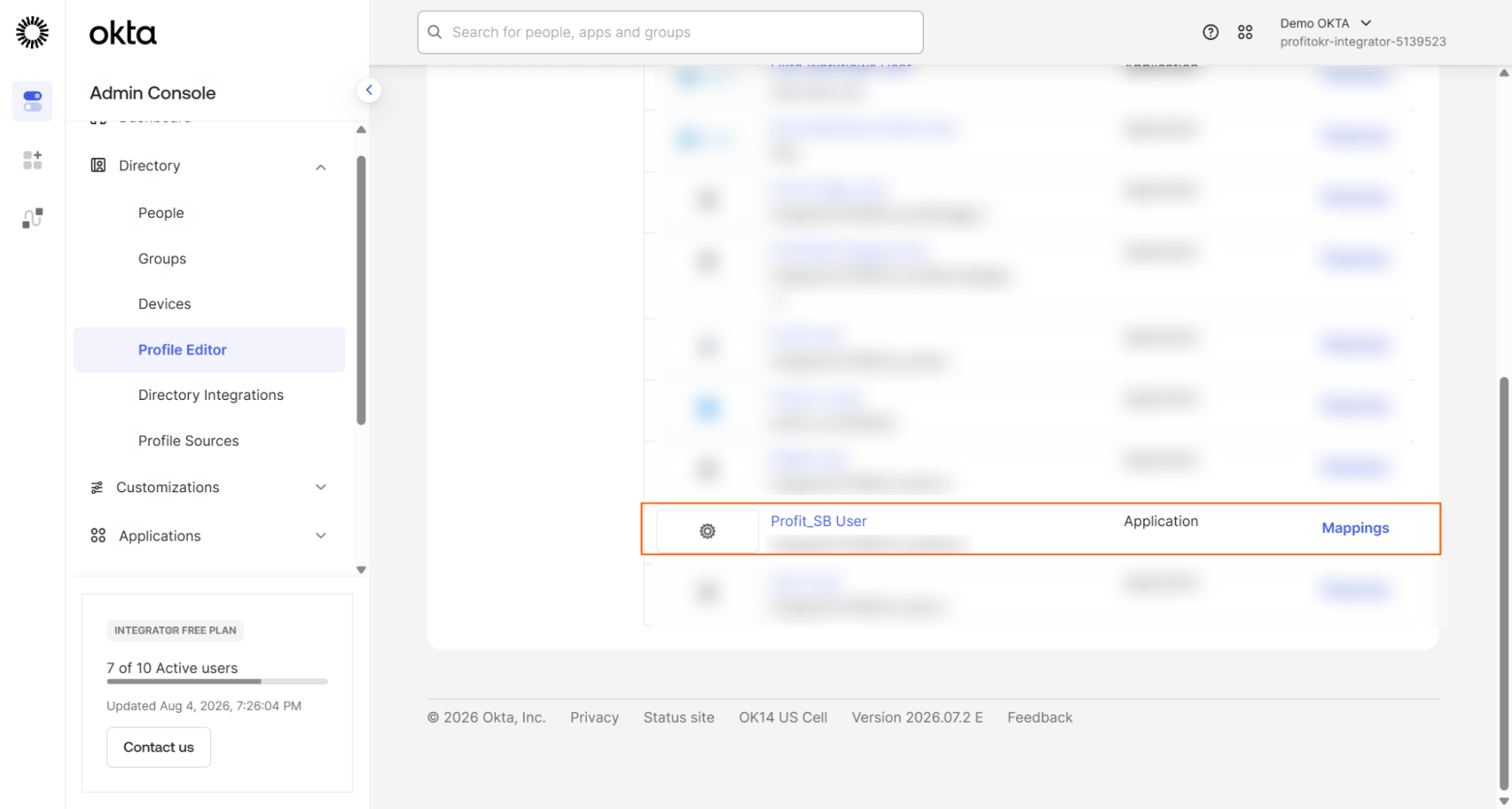This screenshot has width=1512, height=809.
Task: Open the Admin Console toggle icon in left rail
Action: tap(33, 101)
